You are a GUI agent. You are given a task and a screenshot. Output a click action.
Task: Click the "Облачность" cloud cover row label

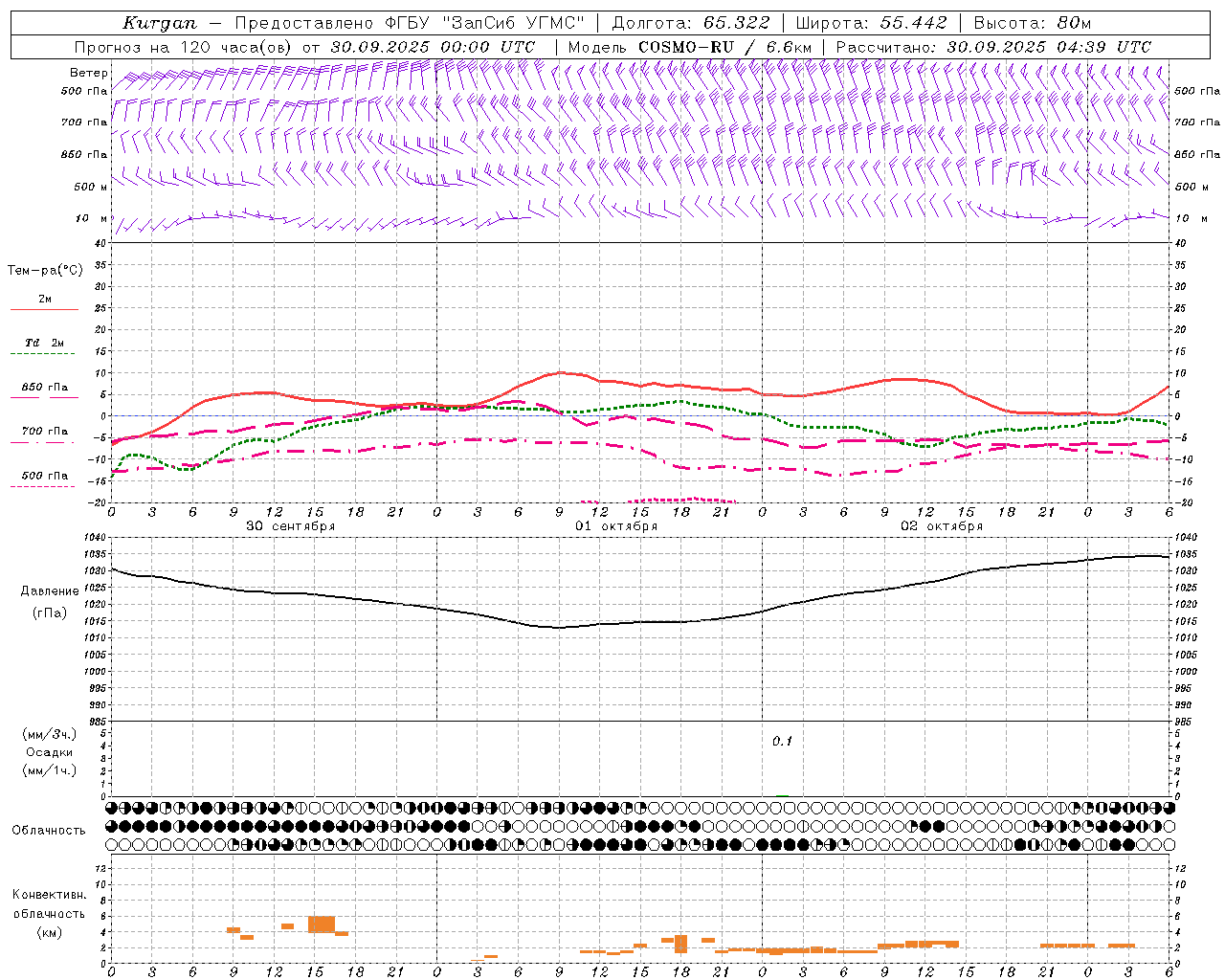[49, 831]
